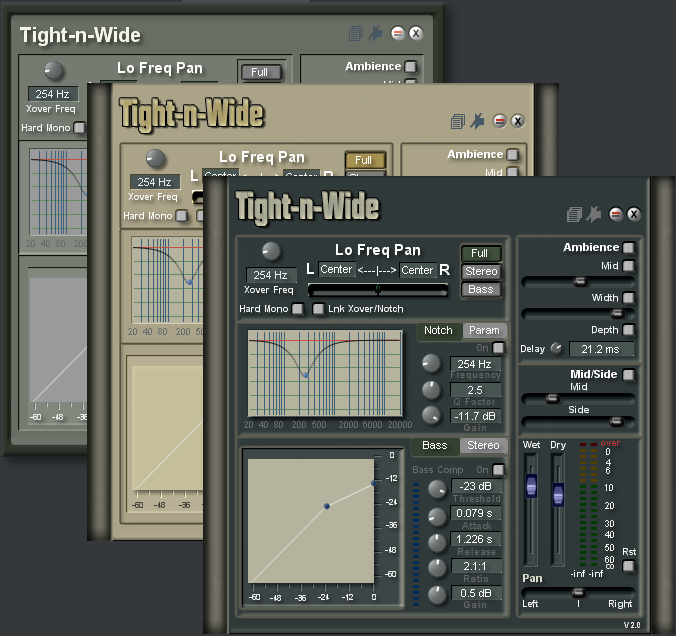Click the 254 Hz field in beige middle window

155,182
